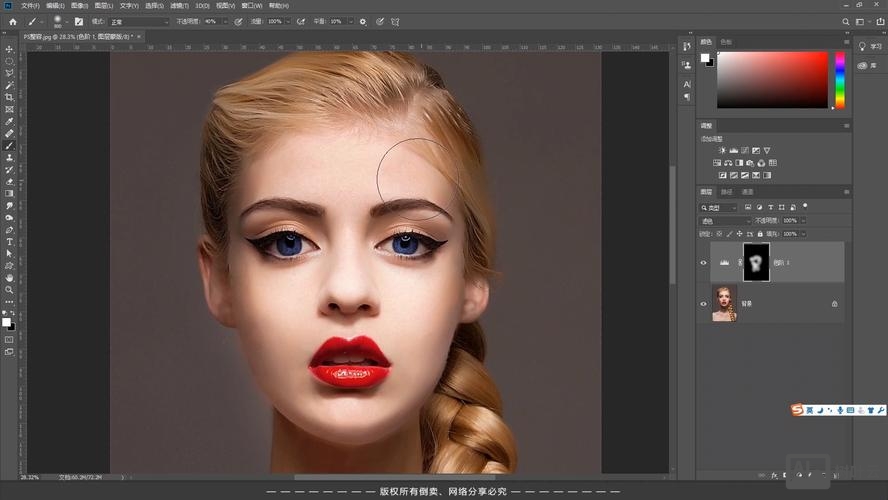This screenshot has width=888, height=500.
Task: Open brush settings gear in options bar
Action: (362, 21)
